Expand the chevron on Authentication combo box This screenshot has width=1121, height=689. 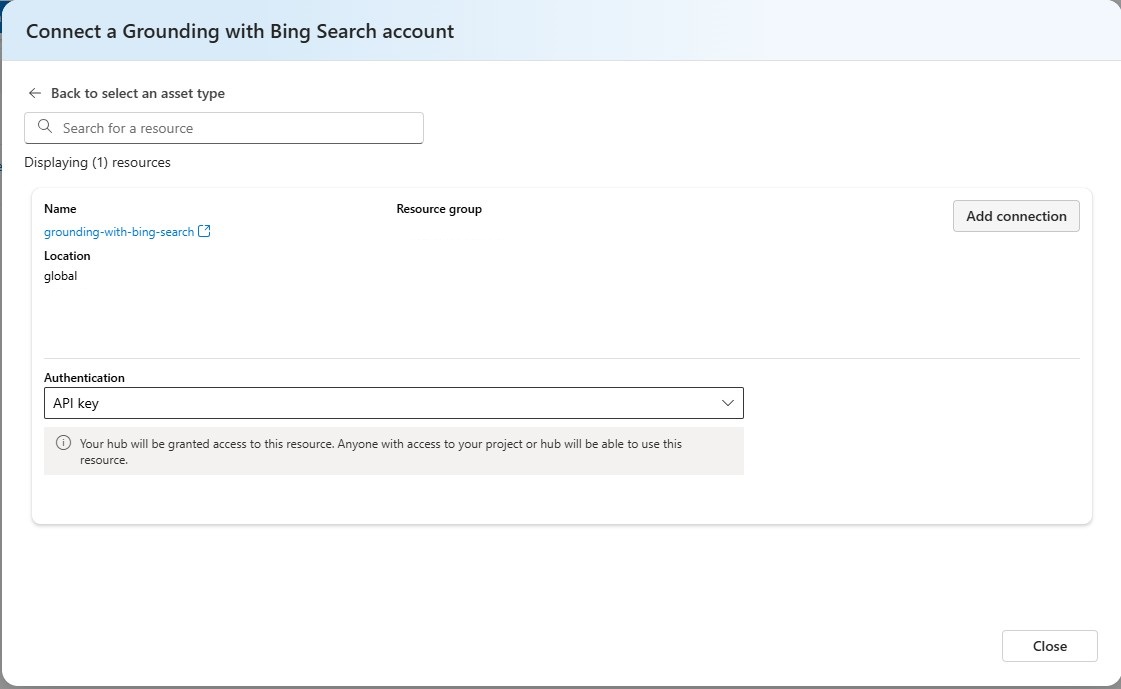[x=728, y=403]
